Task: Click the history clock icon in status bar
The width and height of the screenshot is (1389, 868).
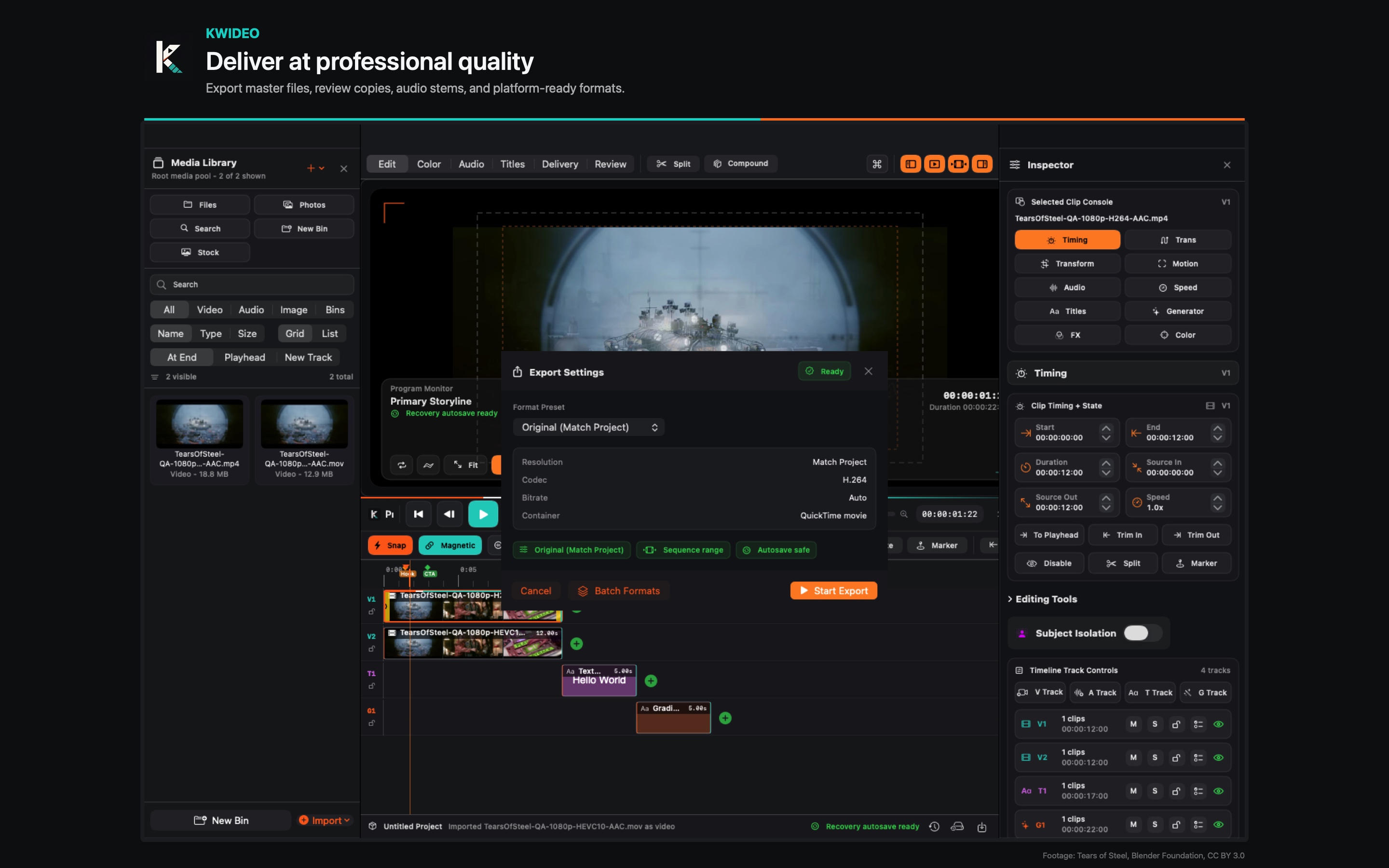Action: click(934, 826)
